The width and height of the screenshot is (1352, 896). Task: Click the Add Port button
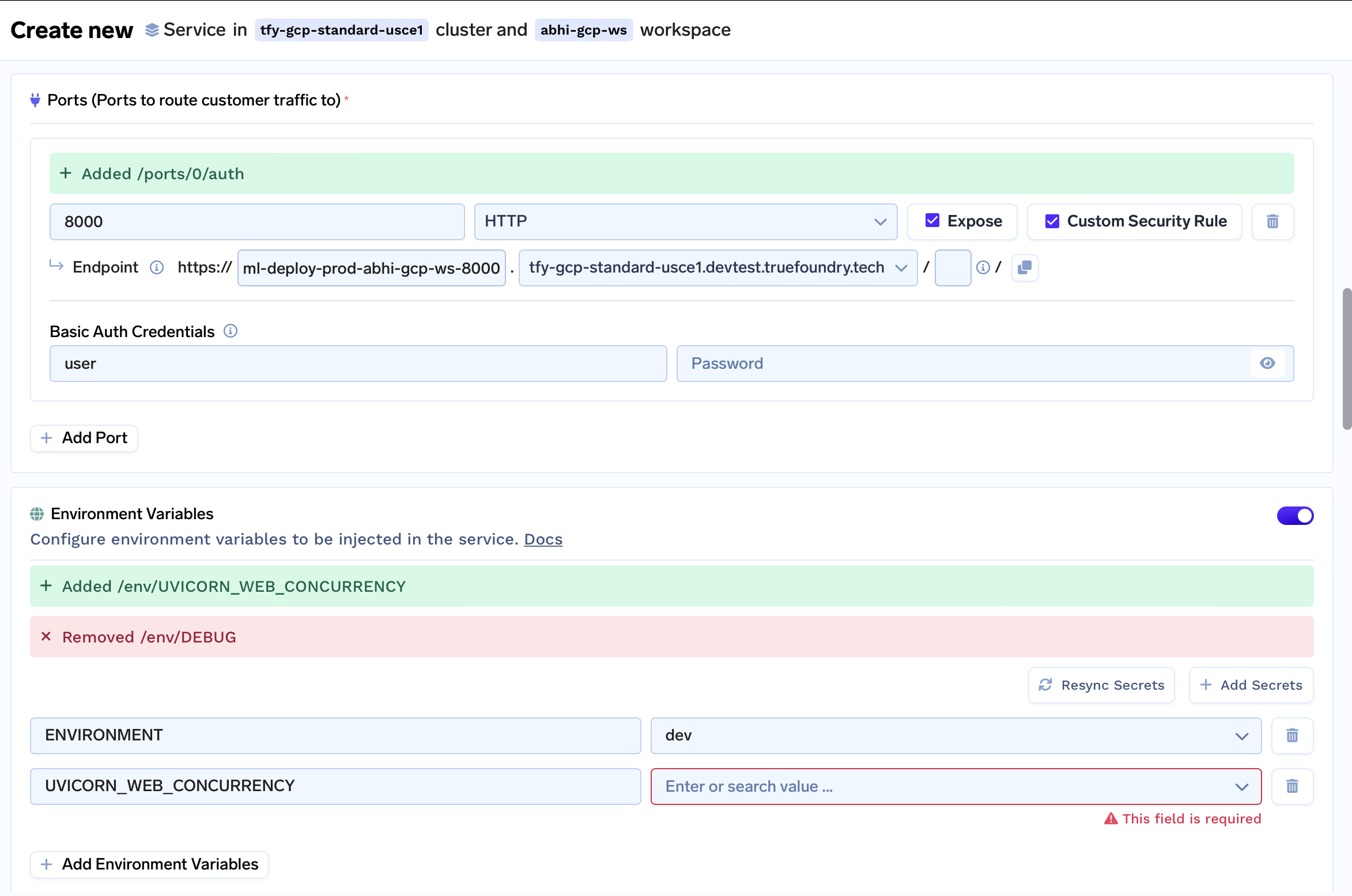pos(84,438)
